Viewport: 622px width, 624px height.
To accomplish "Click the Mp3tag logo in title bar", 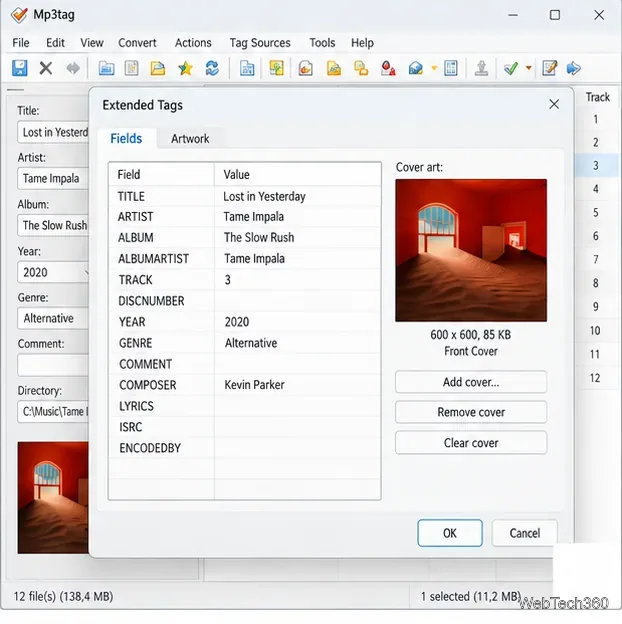I will pyautogui.click(x=19, y=15).
